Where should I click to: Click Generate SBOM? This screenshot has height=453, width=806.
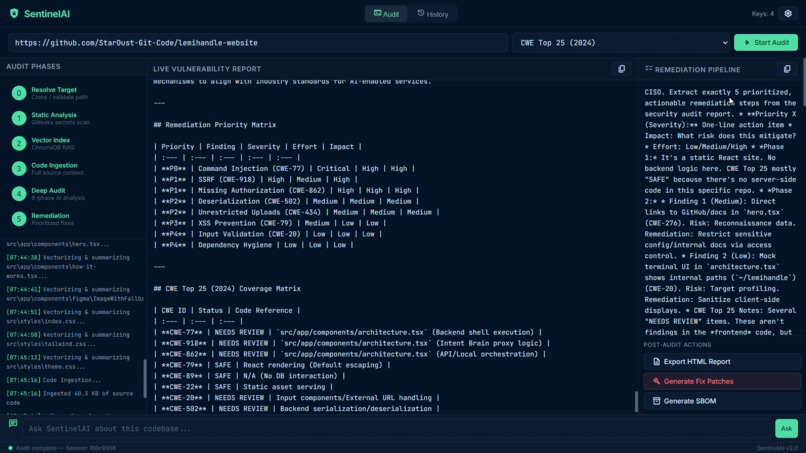(x=722, y=401)
